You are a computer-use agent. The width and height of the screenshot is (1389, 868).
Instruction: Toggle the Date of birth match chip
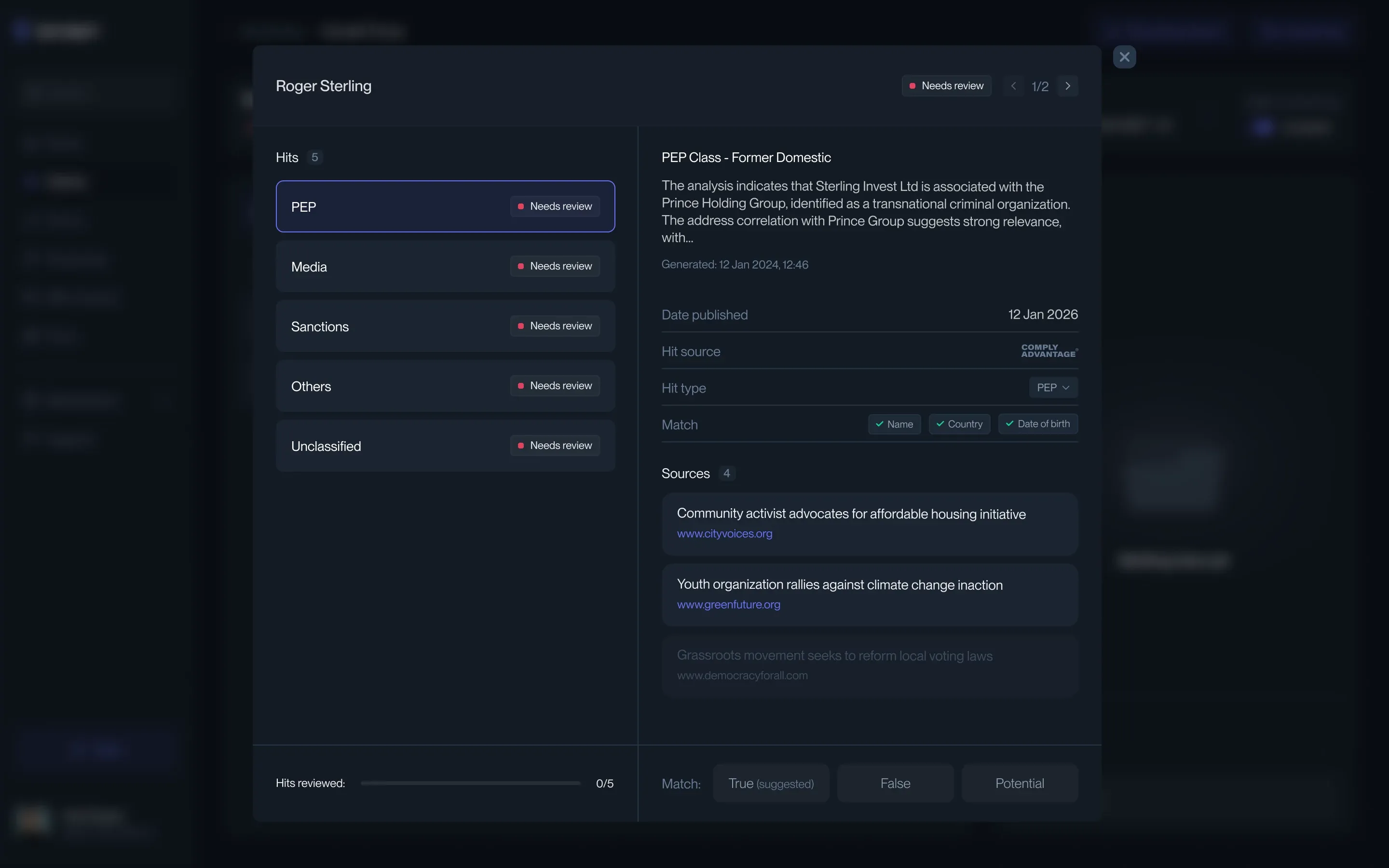[1038, 424]
